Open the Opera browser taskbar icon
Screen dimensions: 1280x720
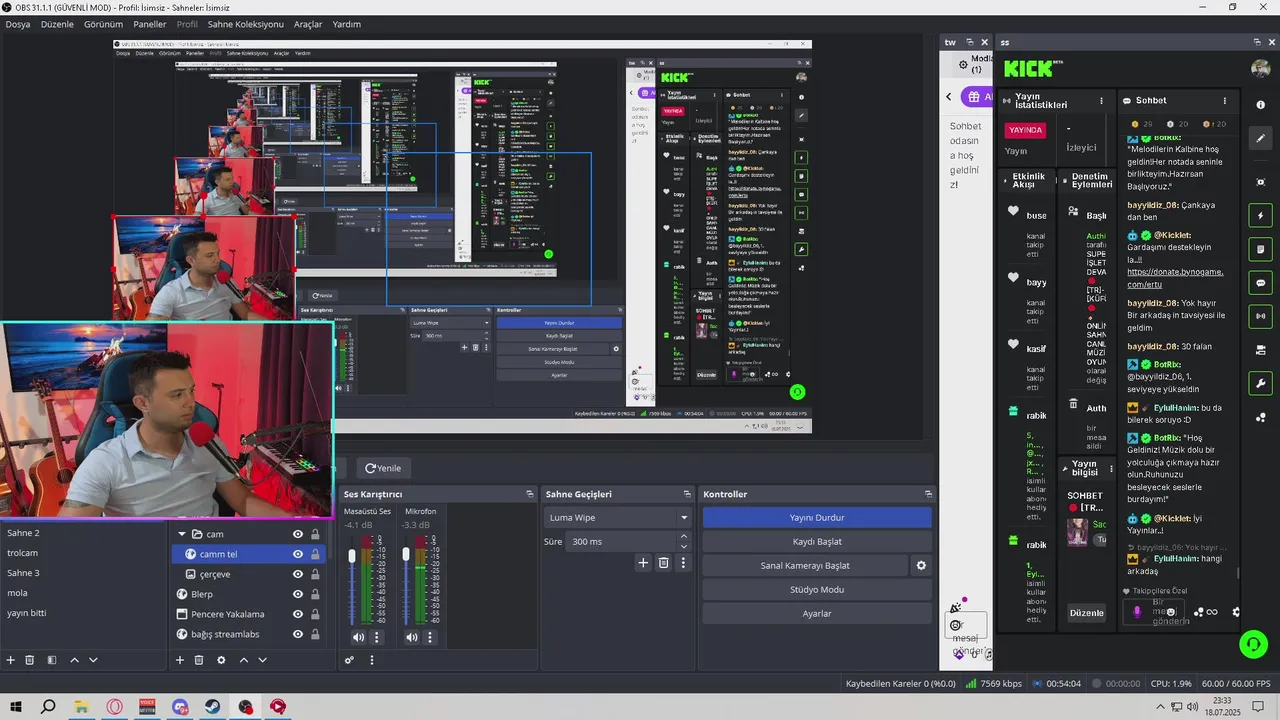[114, 706]
